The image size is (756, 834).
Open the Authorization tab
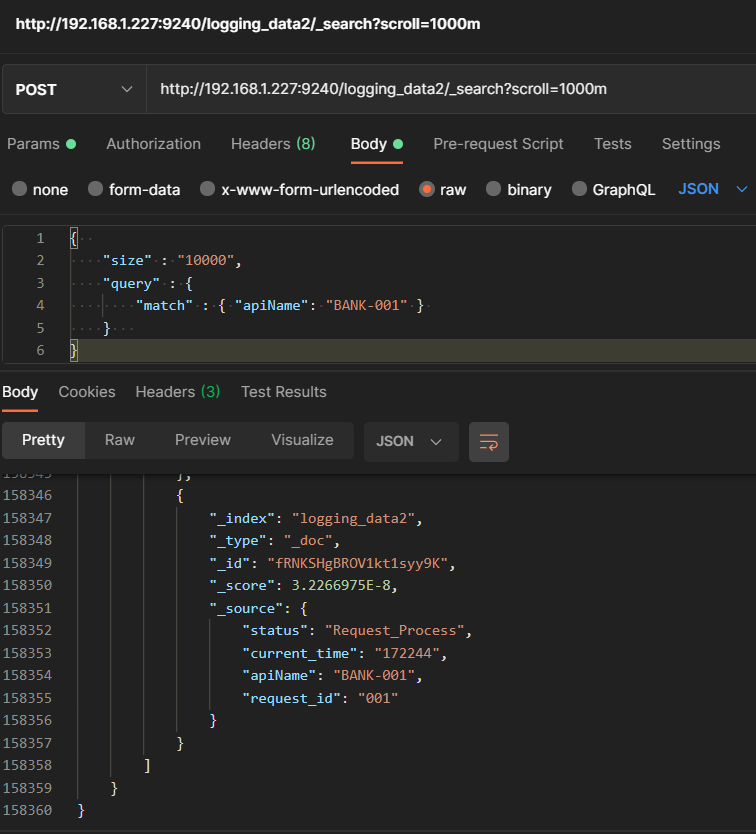pos(153,144)
